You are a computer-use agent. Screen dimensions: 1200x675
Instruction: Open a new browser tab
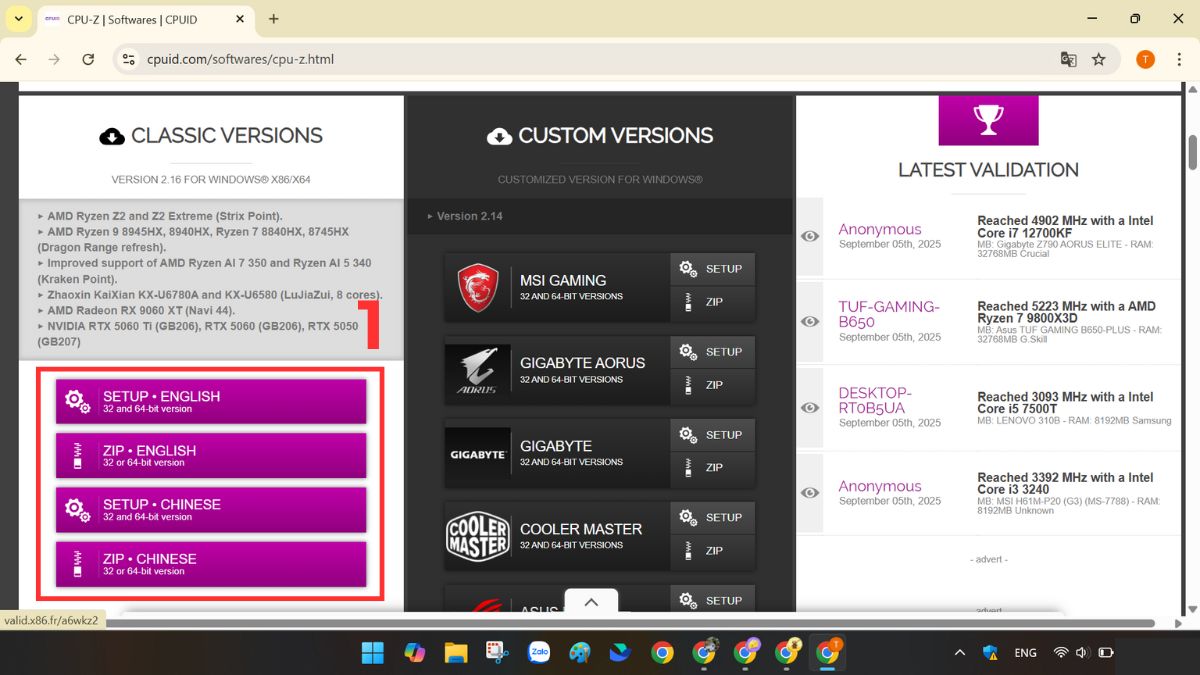274,19
